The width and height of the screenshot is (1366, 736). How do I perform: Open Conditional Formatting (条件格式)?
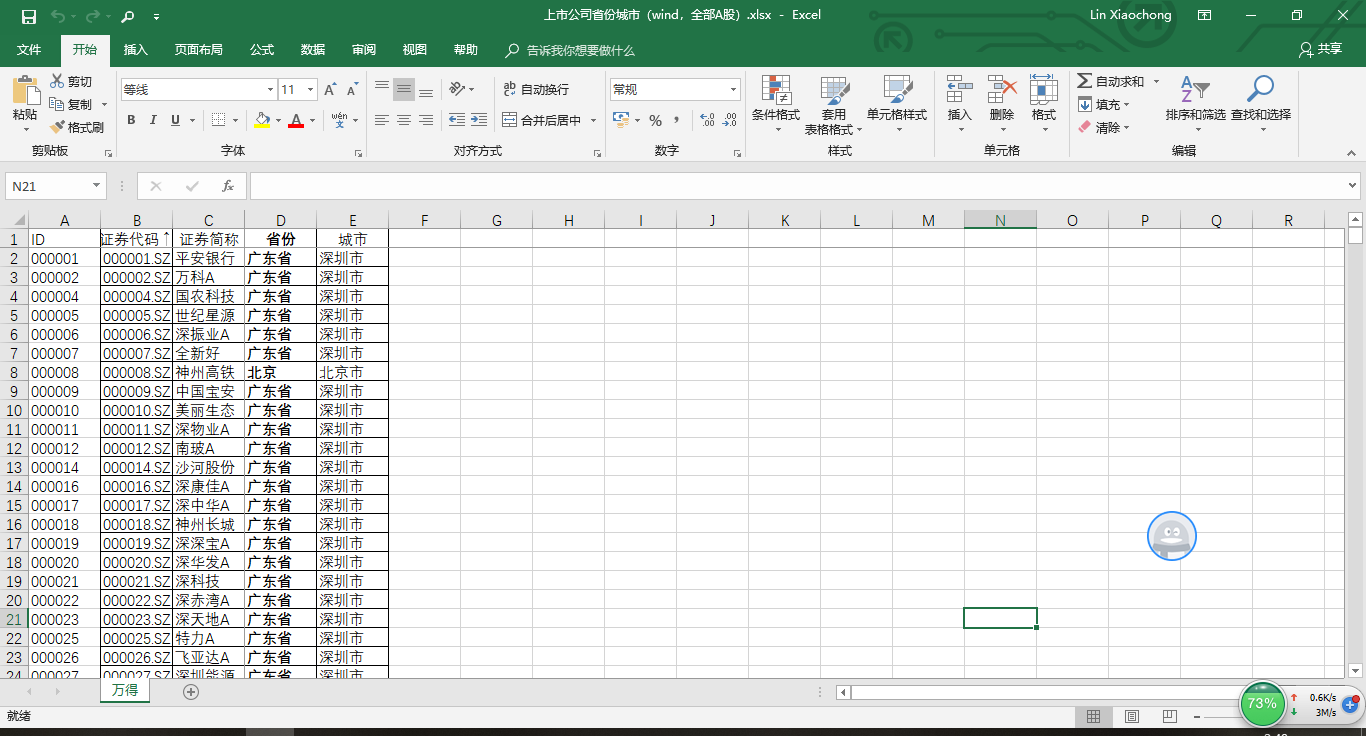point(776,104)
